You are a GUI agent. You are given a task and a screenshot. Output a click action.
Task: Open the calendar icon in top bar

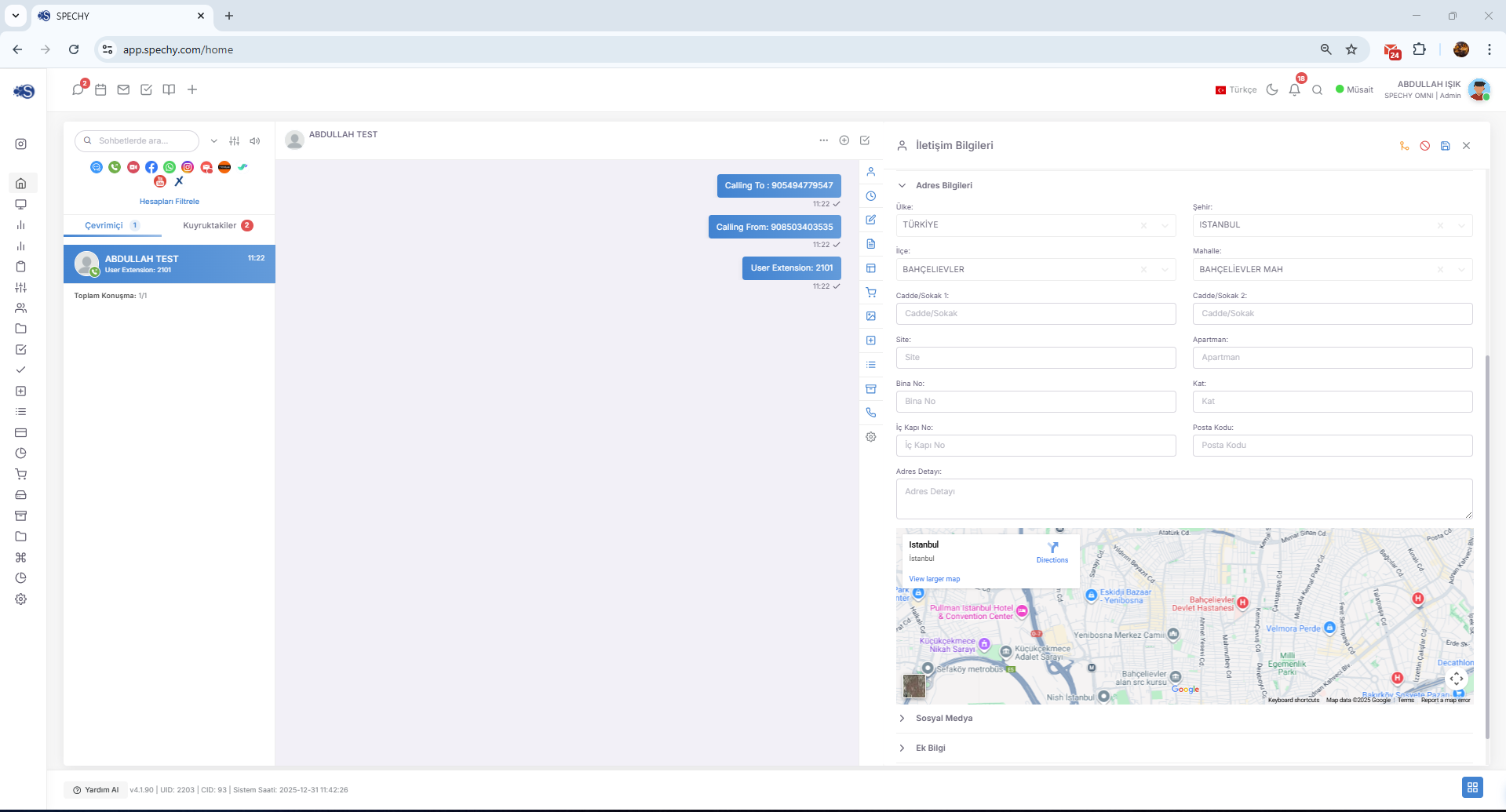pyautogui.click(x=100, y=89)
